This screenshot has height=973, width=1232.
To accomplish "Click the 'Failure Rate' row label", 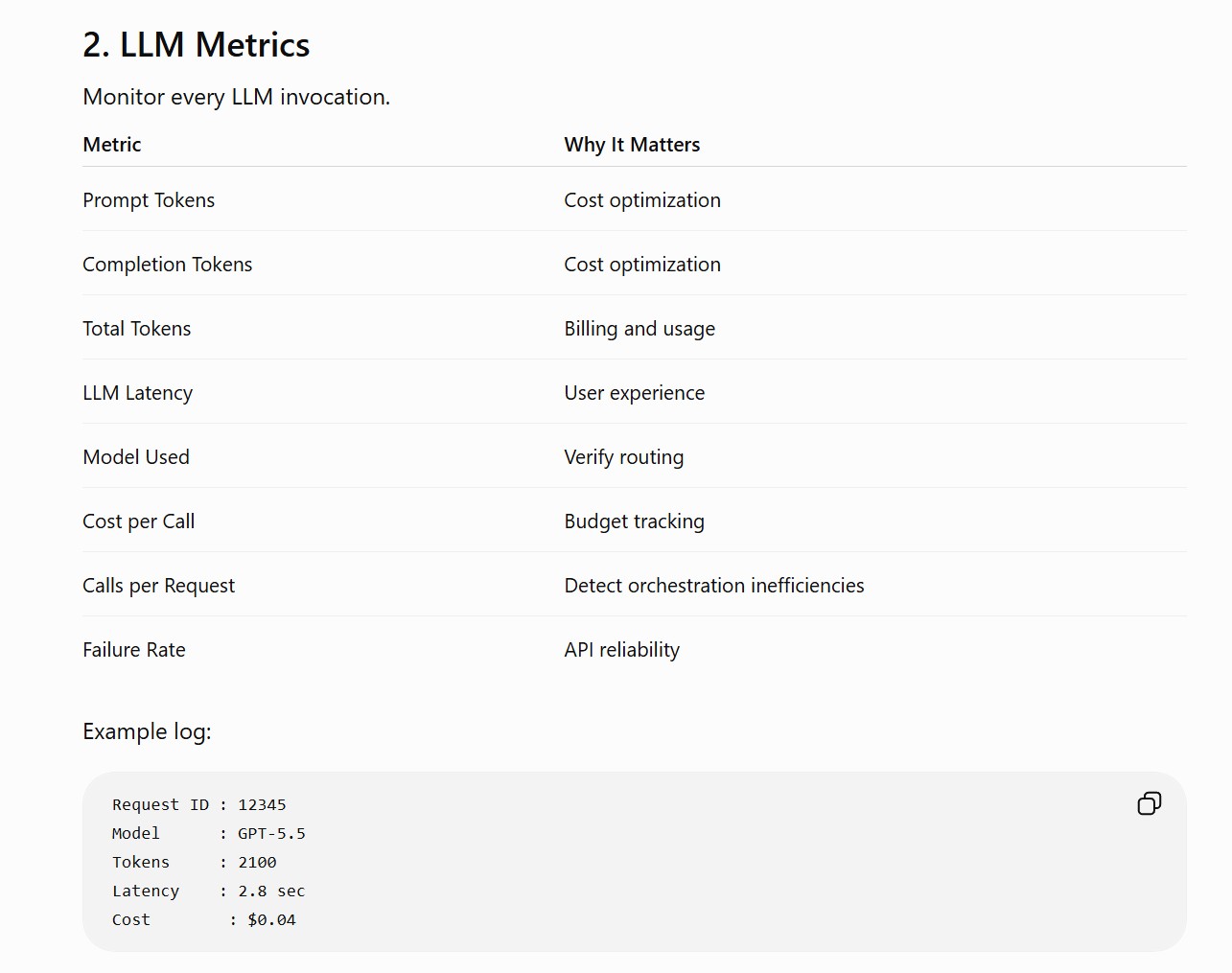I will [x=134, y=650].
